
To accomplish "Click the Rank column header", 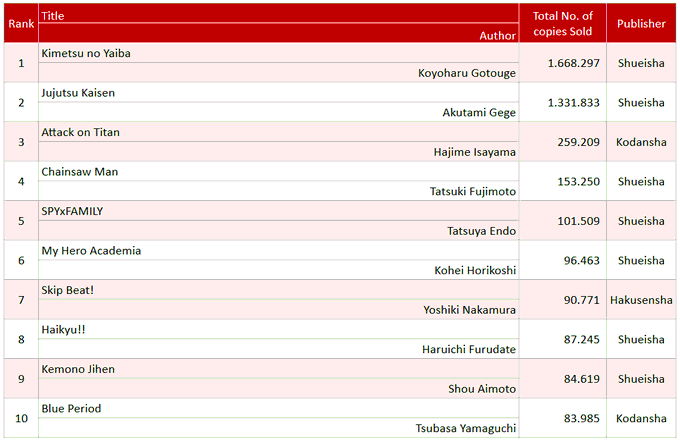I will pos(21,23).
